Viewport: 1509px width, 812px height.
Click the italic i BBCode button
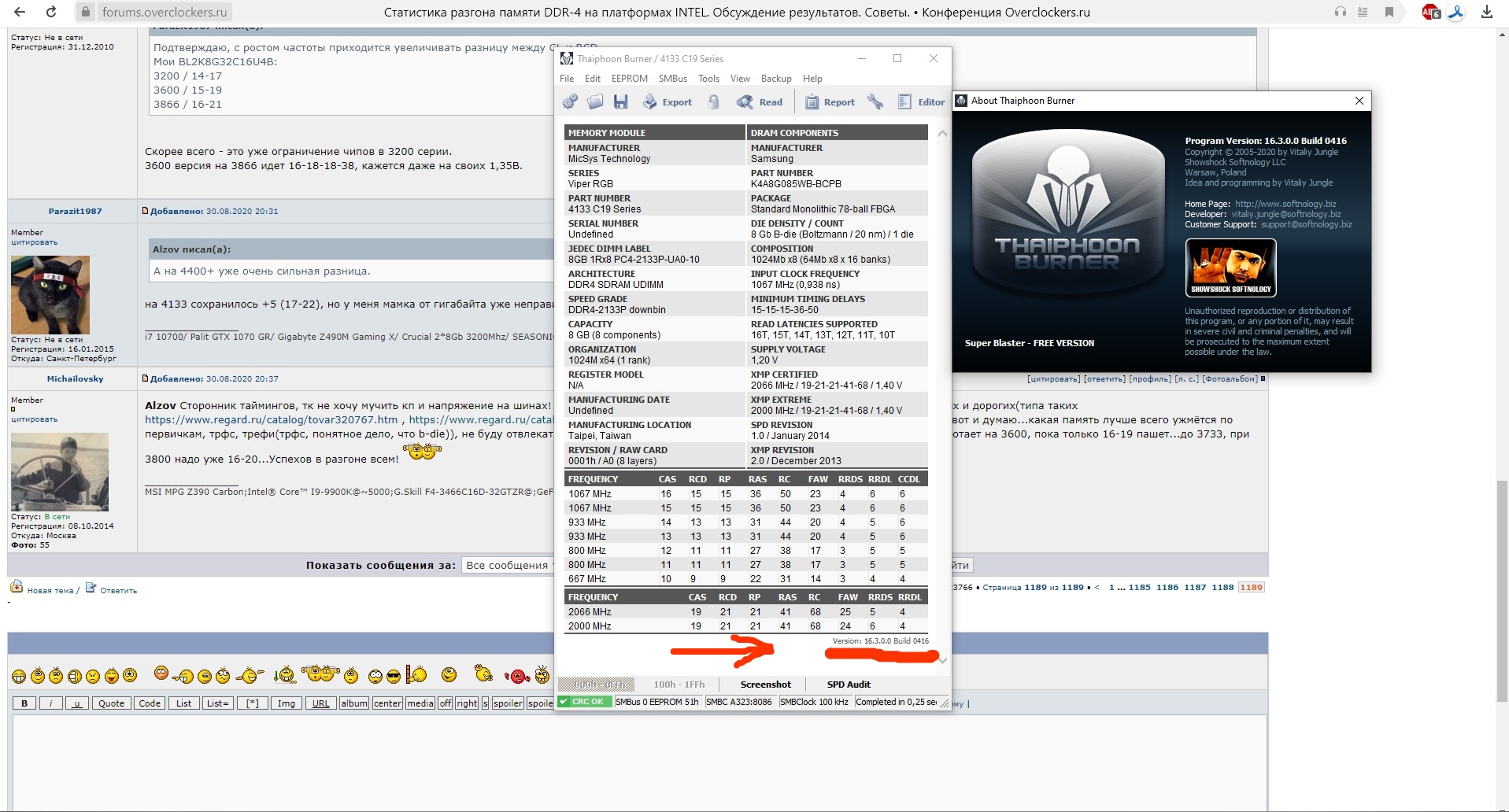tap(50, 703)
